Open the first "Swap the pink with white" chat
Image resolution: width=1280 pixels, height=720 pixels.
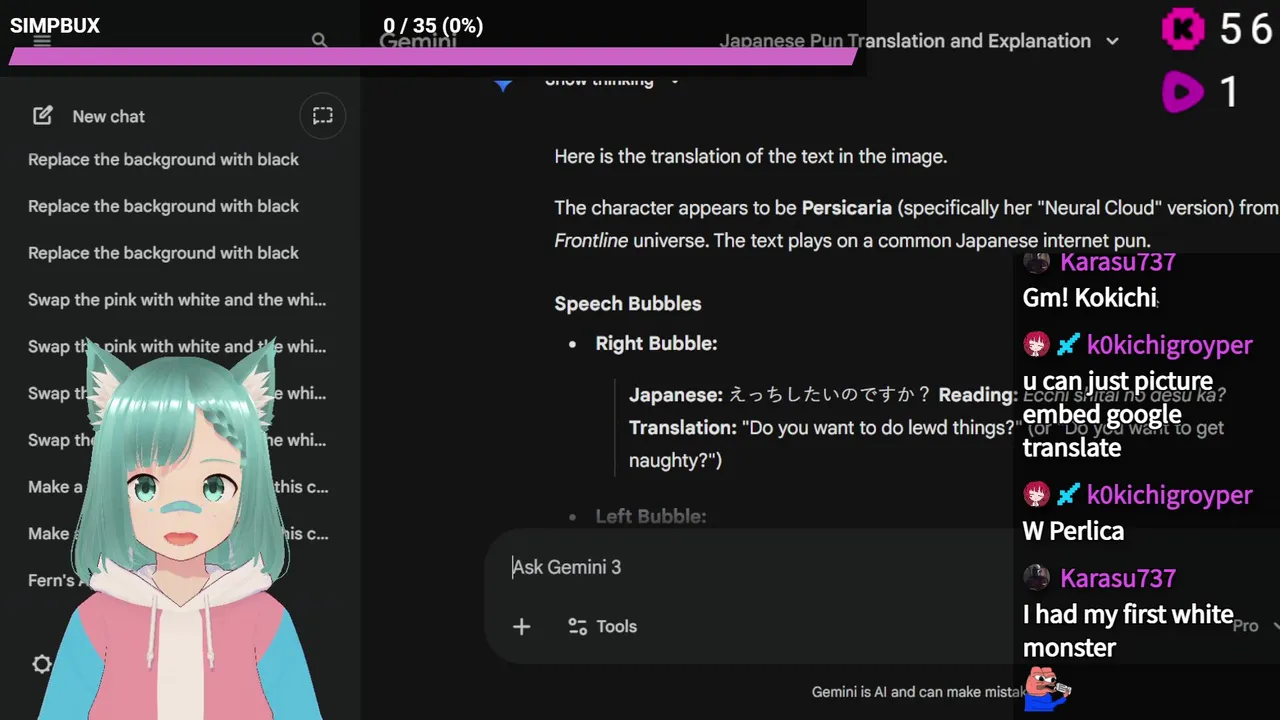[177, 300]
